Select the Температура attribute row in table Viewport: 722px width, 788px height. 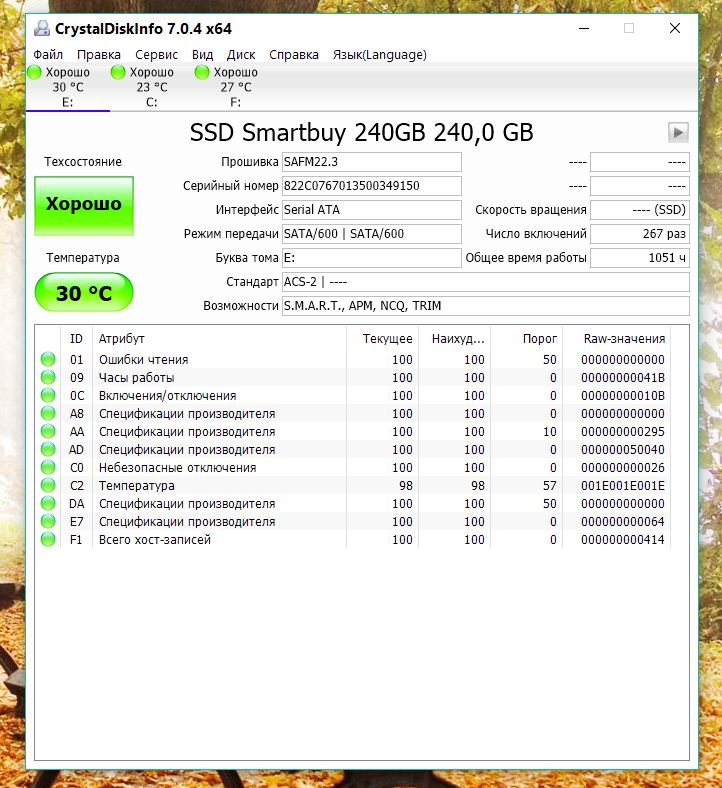[x=353, y=485]
